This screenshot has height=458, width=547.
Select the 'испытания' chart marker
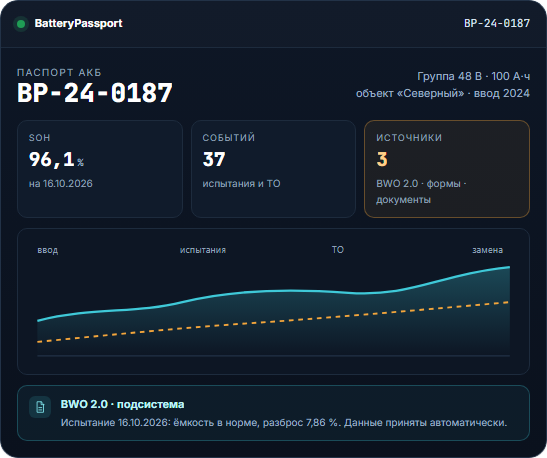click(203, 250)
